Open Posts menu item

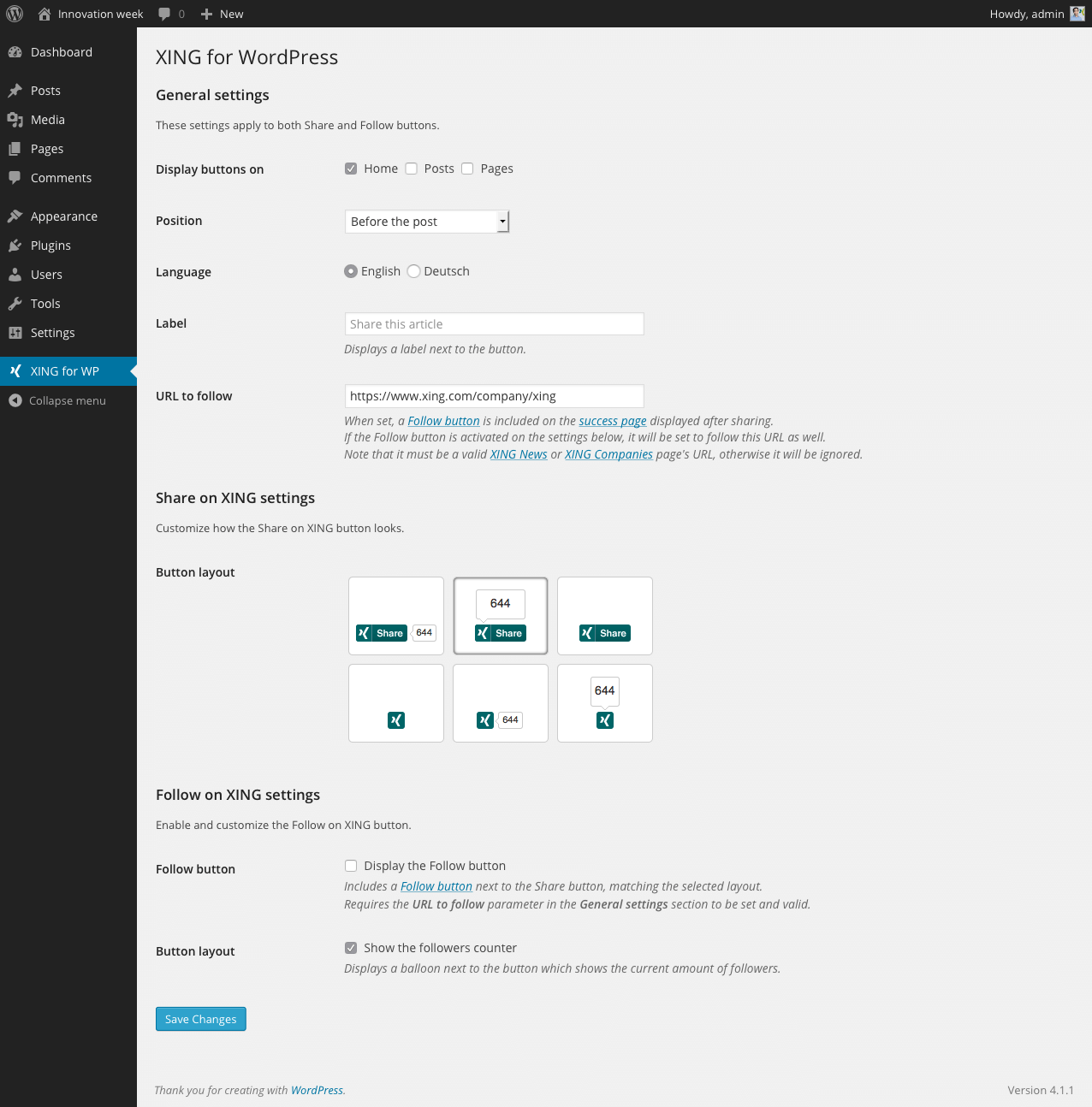click(68, 91)
